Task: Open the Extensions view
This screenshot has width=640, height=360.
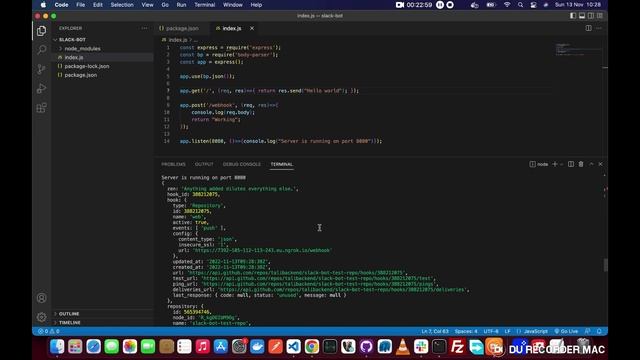Action: tap(41, 108)
